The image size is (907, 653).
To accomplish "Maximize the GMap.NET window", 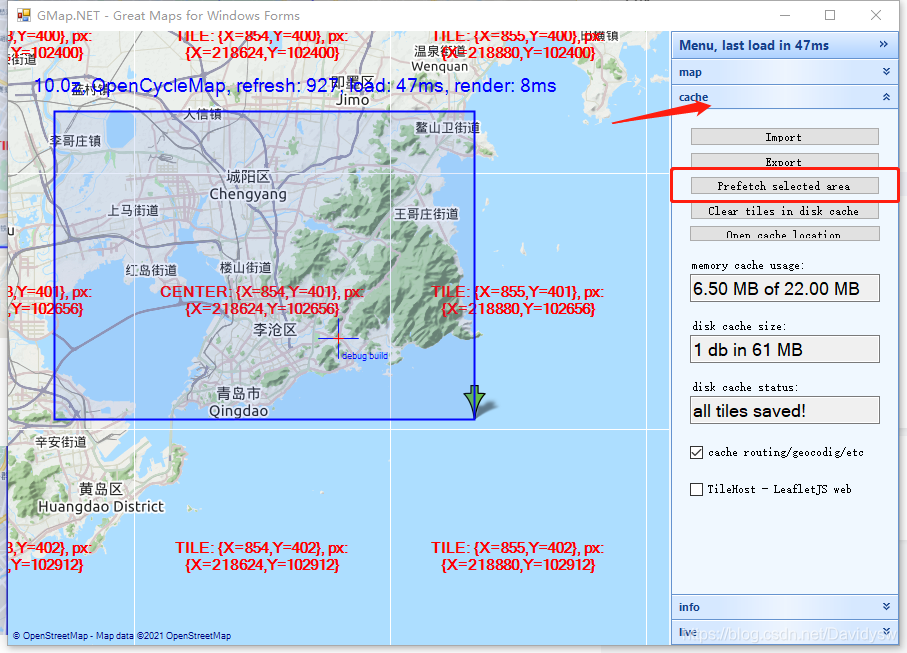I will click(x=830, y=15).
